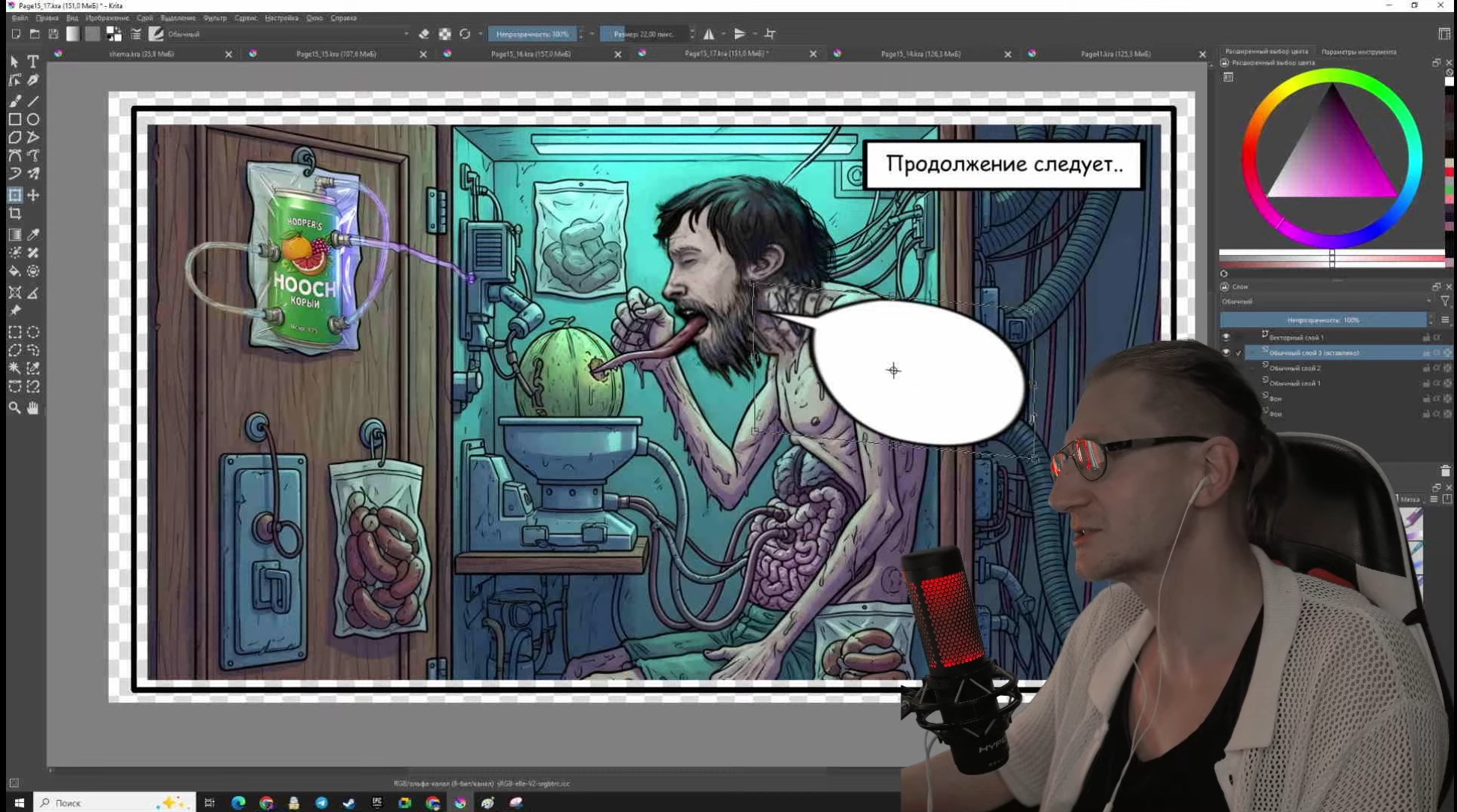Select the rectangular selection tool
This screenshot has width=1457, height=812.
14,332
